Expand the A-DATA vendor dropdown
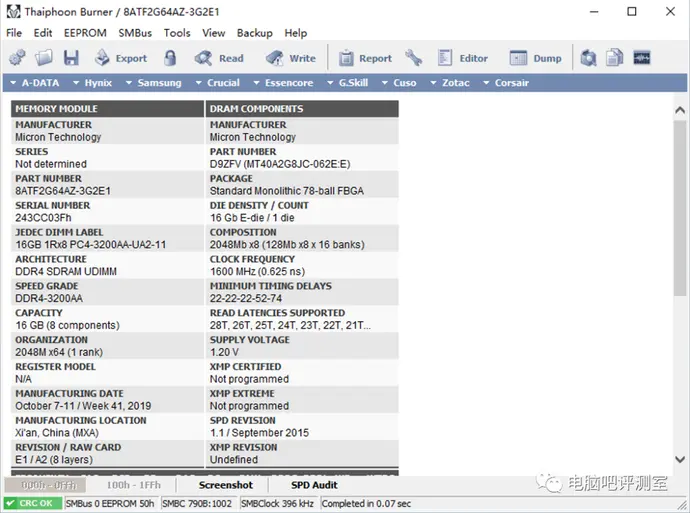690x513 pixels. pyautogui.click(x=38, y=83)
